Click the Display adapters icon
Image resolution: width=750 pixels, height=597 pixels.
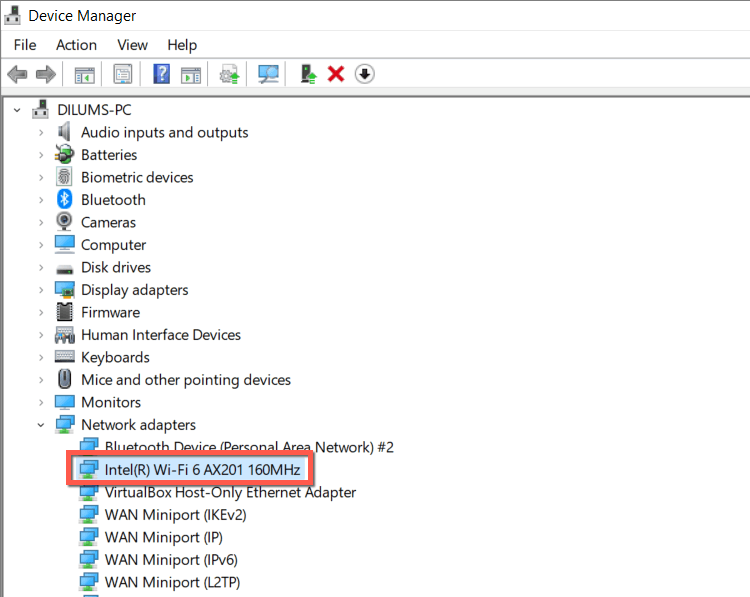pyautogui.click(x=64, y=289)
